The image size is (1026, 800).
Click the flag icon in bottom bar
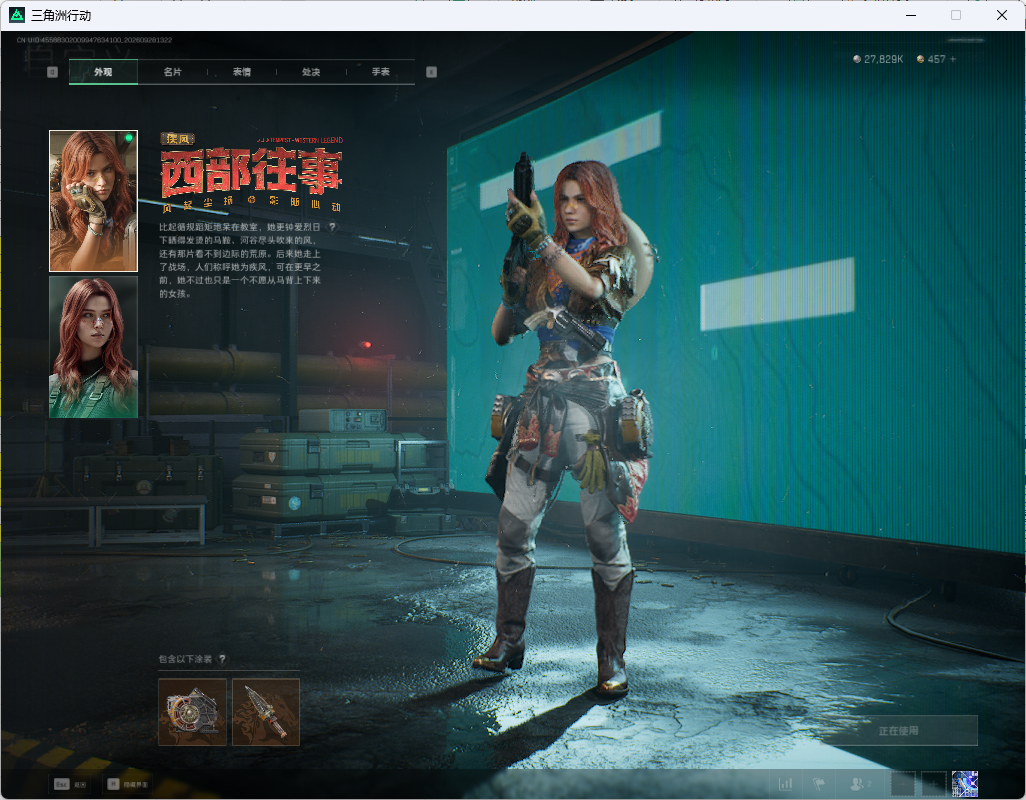(819, 783)
